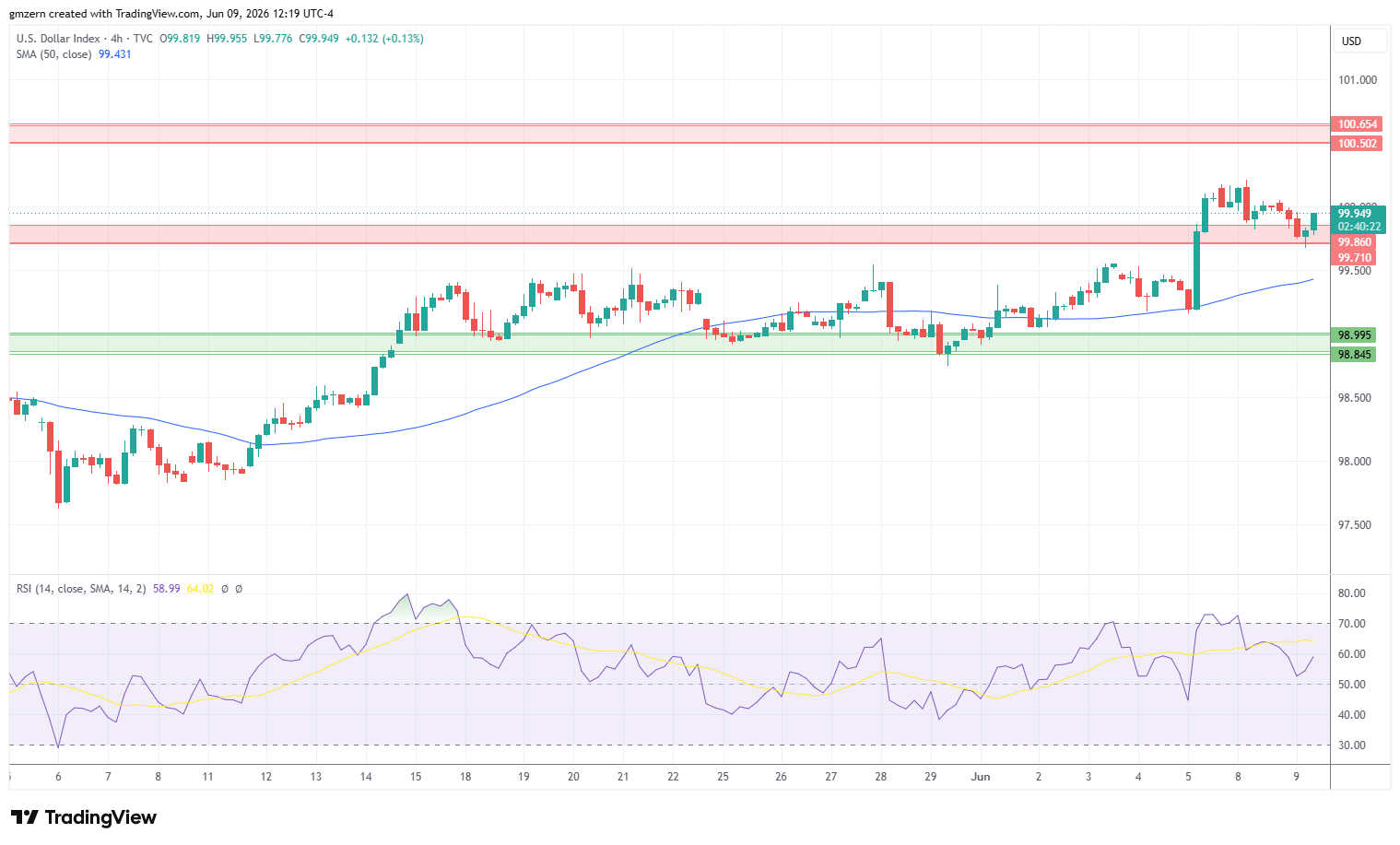Click the countdown timer 02:40:22
This screenshot has height=845, width=1400.
(1359, 227)
